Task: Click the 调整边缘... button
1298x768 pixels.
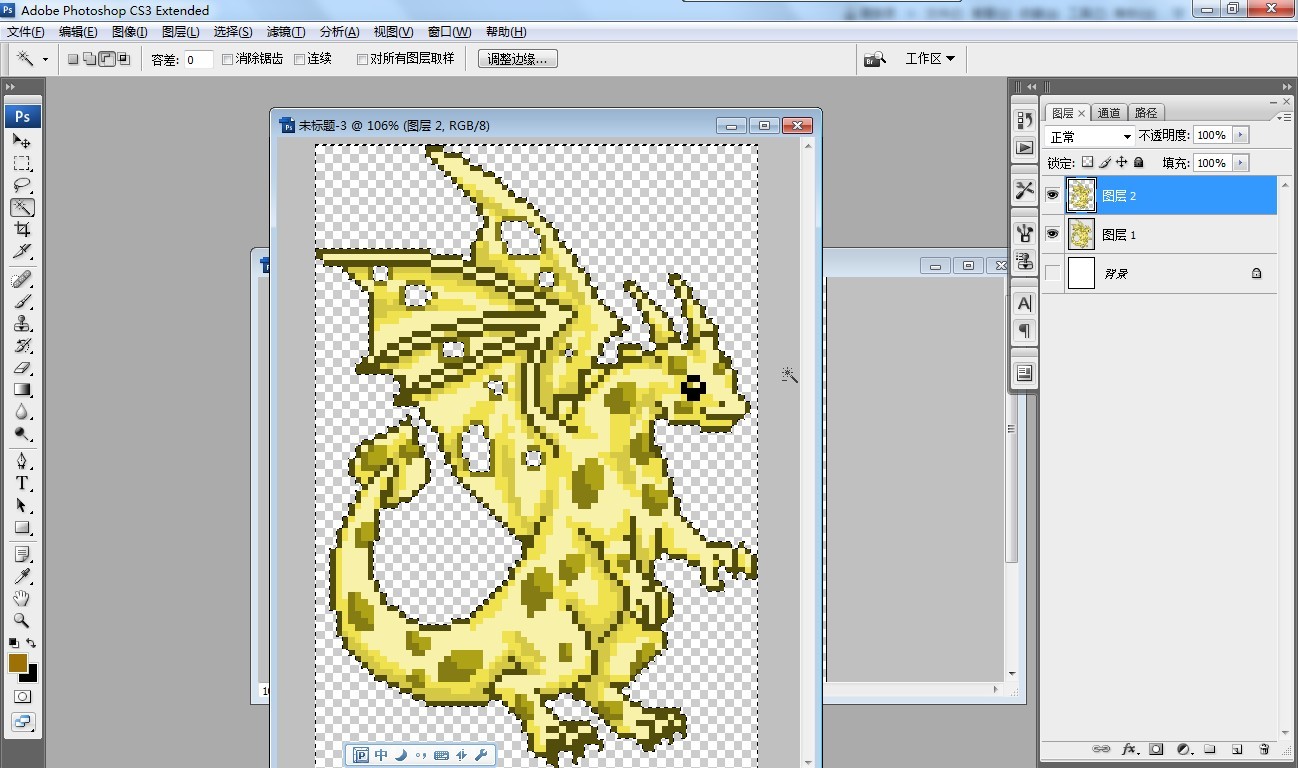Action: (x=517, y=59)
